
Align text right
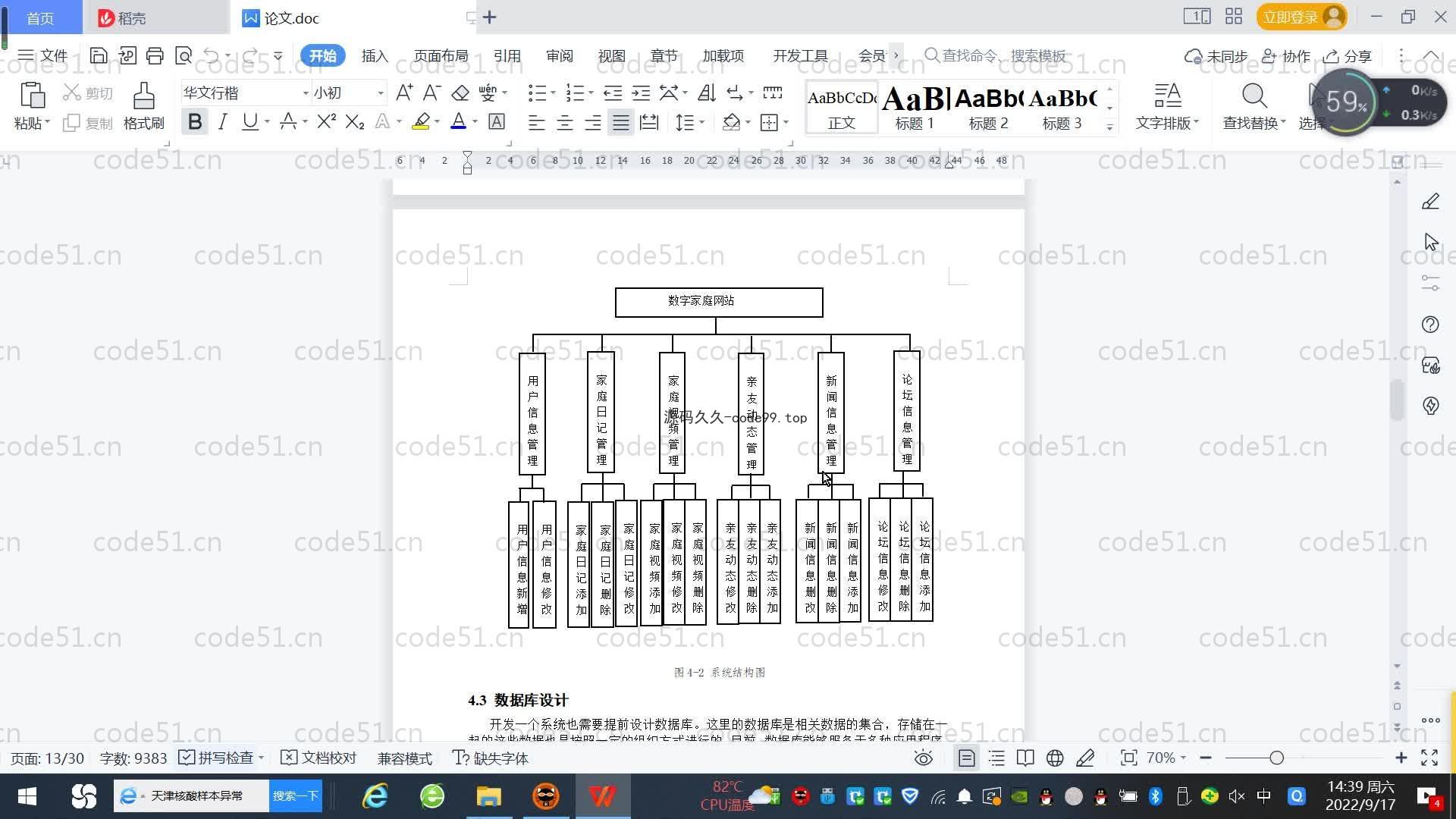coord(592,122)
